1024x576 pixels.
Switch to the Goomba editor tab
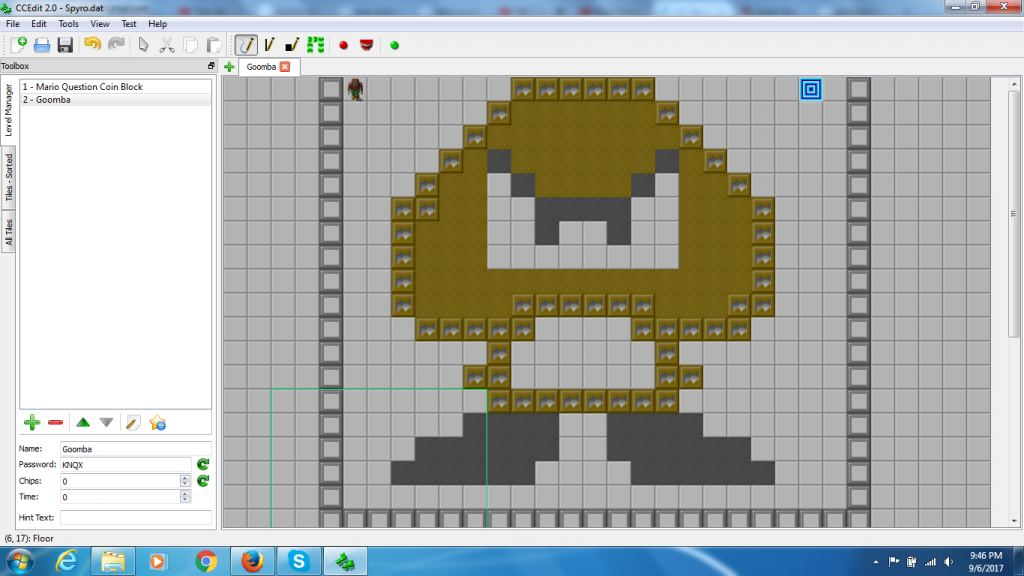pyautogui.click(x=261, y=67)
